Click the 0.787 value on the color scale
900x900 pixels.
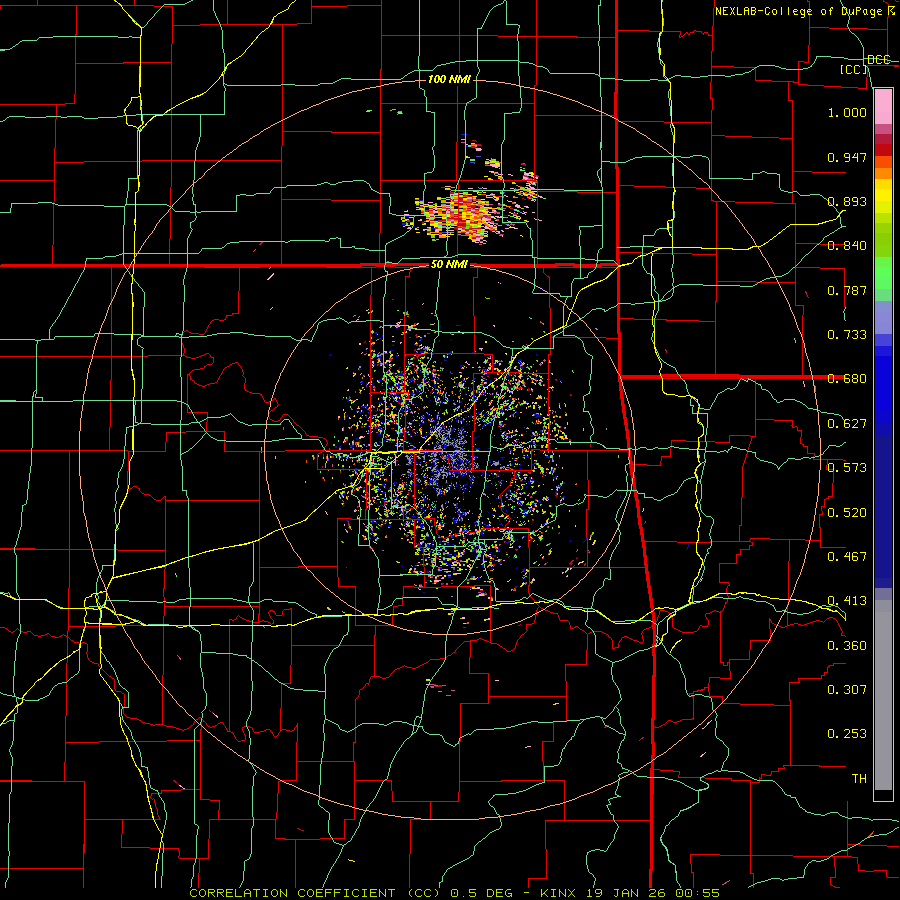[847, 290]
